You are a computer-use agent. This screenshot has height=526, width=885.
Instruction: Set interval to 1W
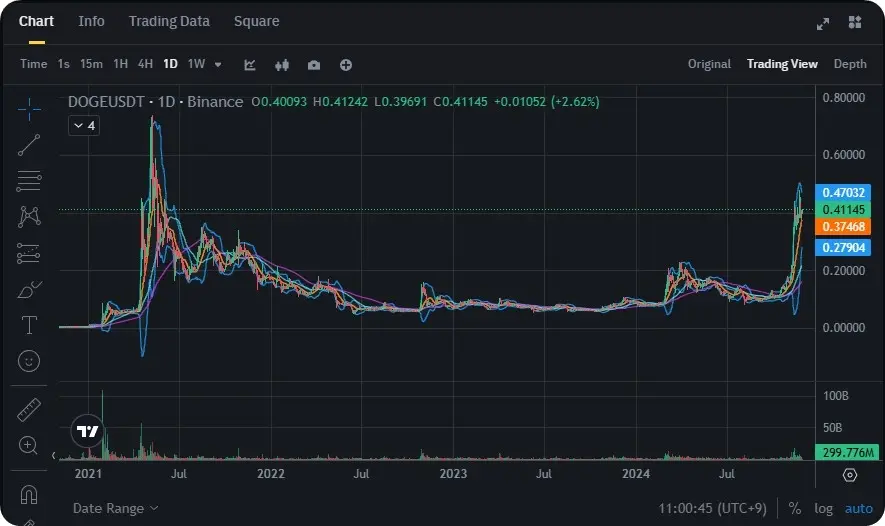click(x=196, y=64)
